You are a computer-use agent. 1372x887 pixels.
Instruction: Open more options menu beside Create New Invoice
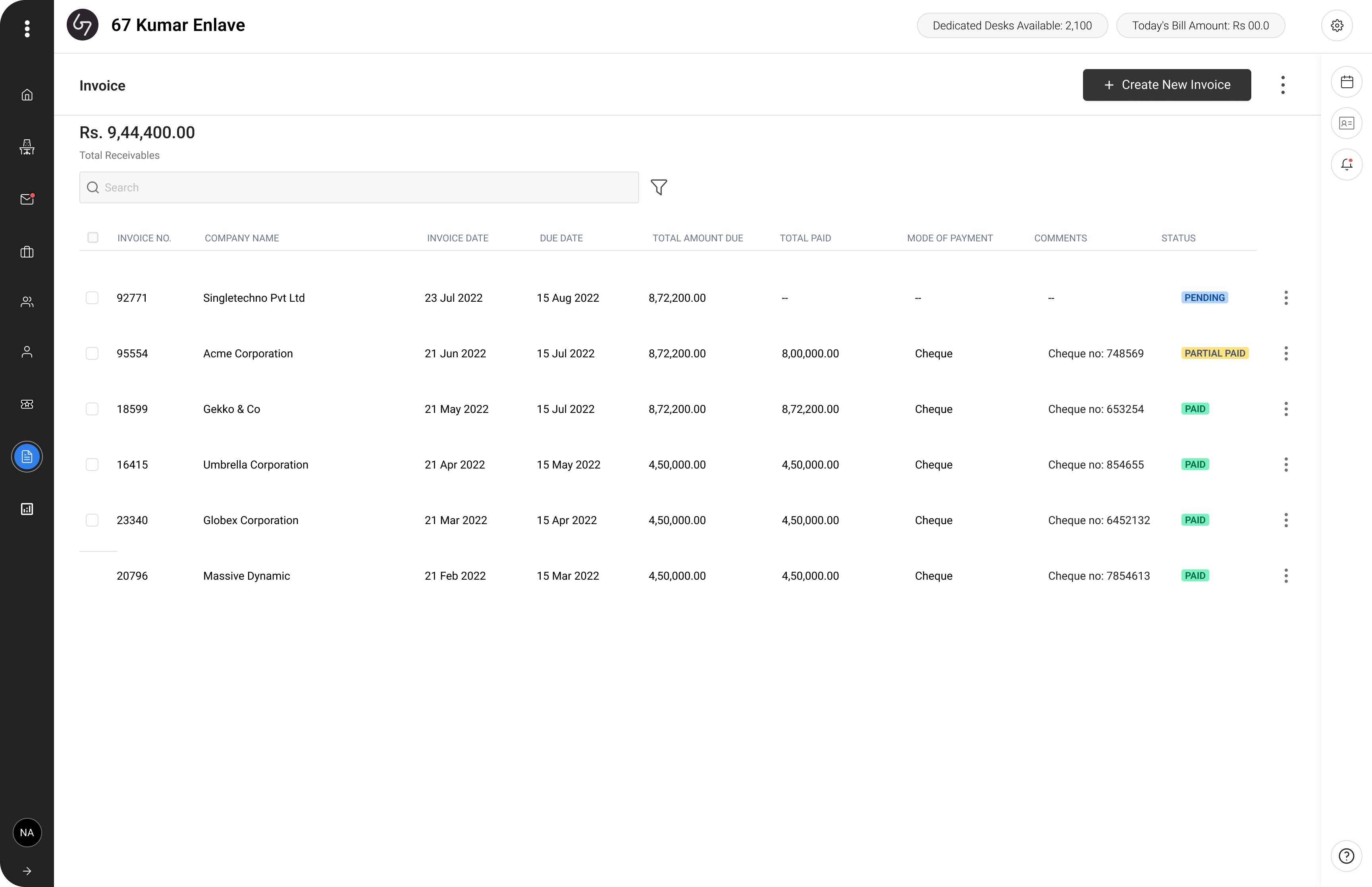click(1282, 85)
